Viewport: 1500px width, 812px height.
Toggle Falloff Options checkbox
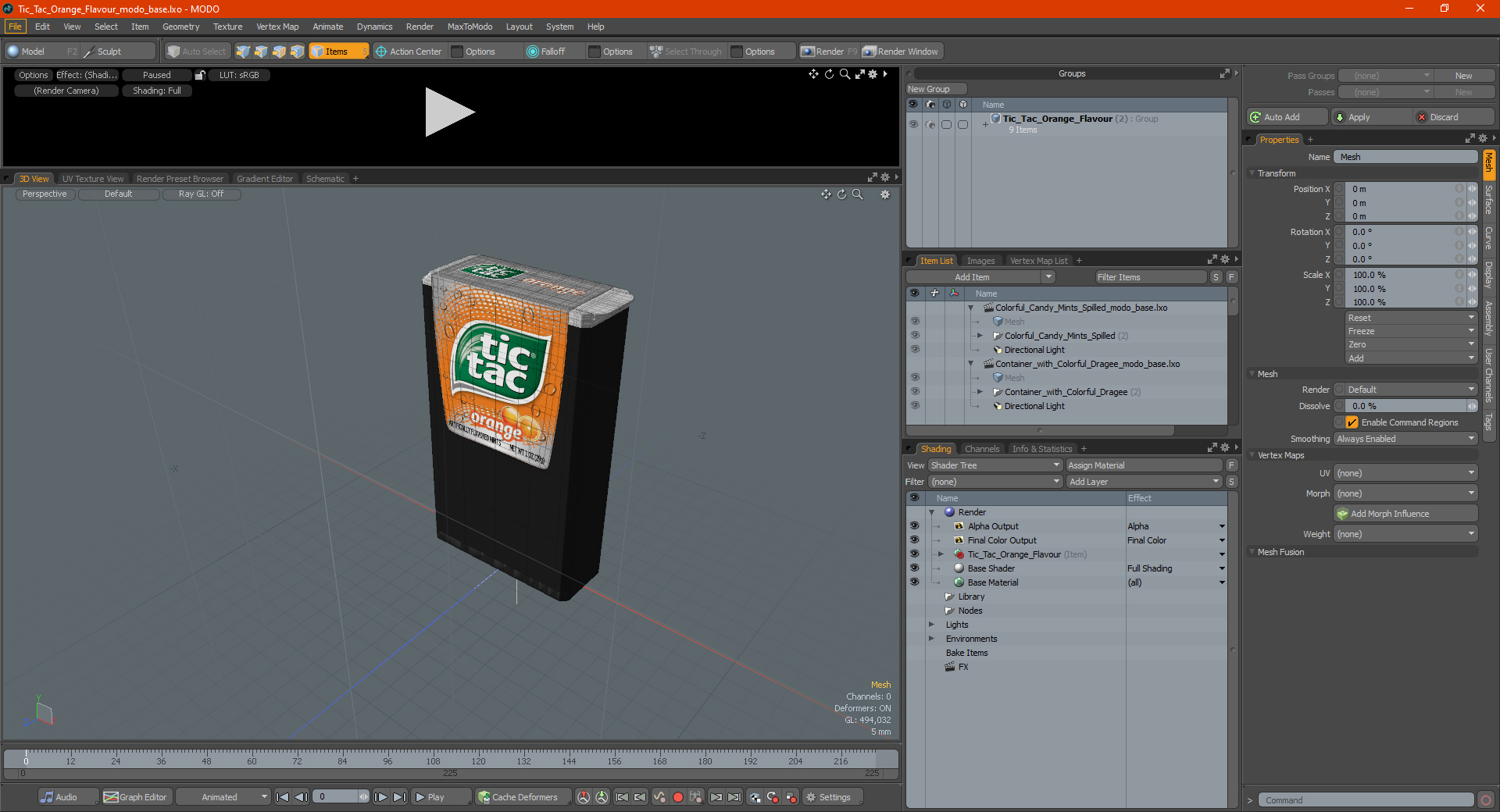[x=595, y=52]
